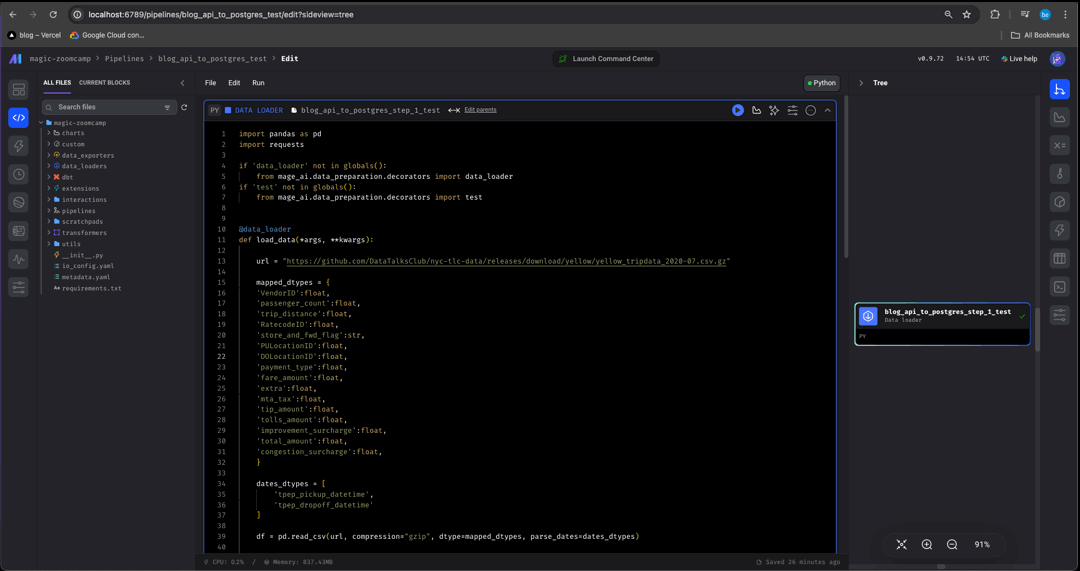This screenshot has width=1080, height=571.
Task: Collapse the file browser panel with chevron
Action: (x=183, y=83)
